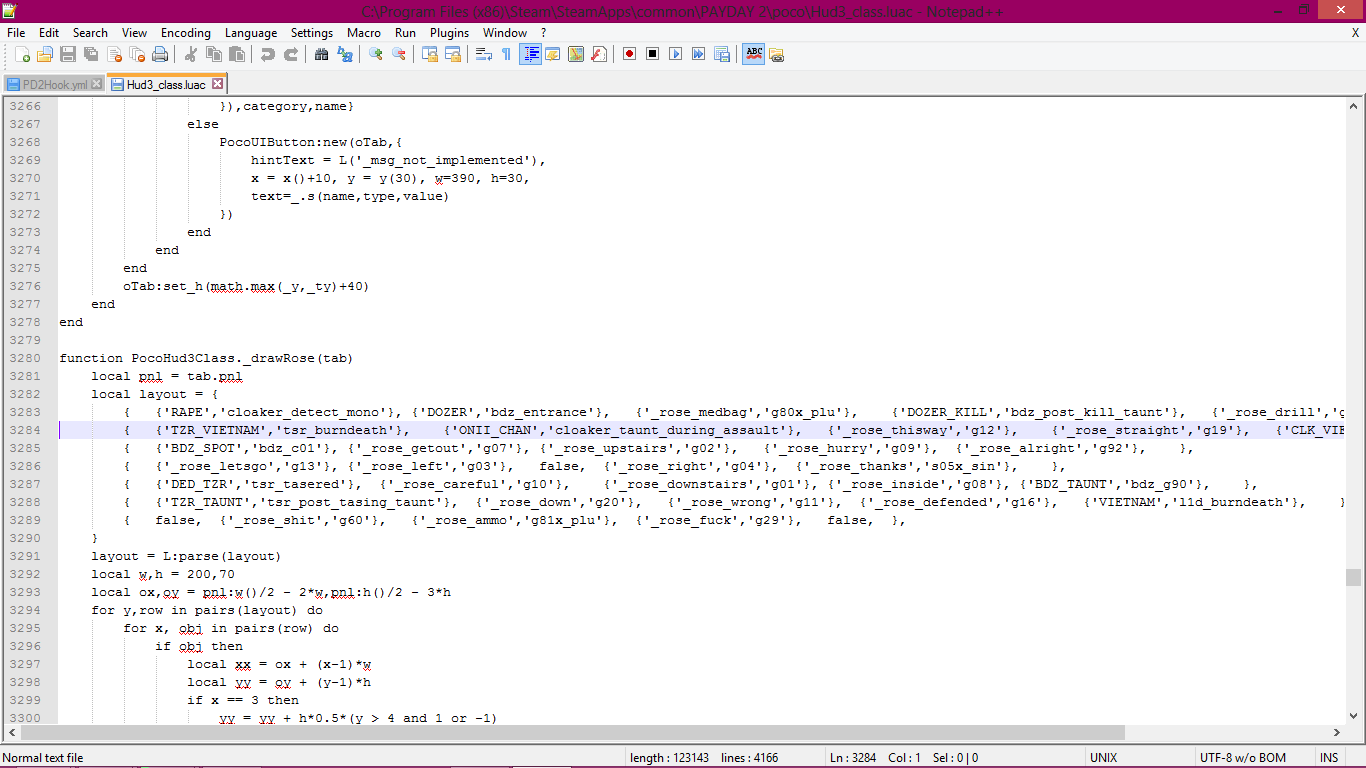The image size is (1366, 768).
Task: Click line number 3280 in the margin
Action: point(25,358)
